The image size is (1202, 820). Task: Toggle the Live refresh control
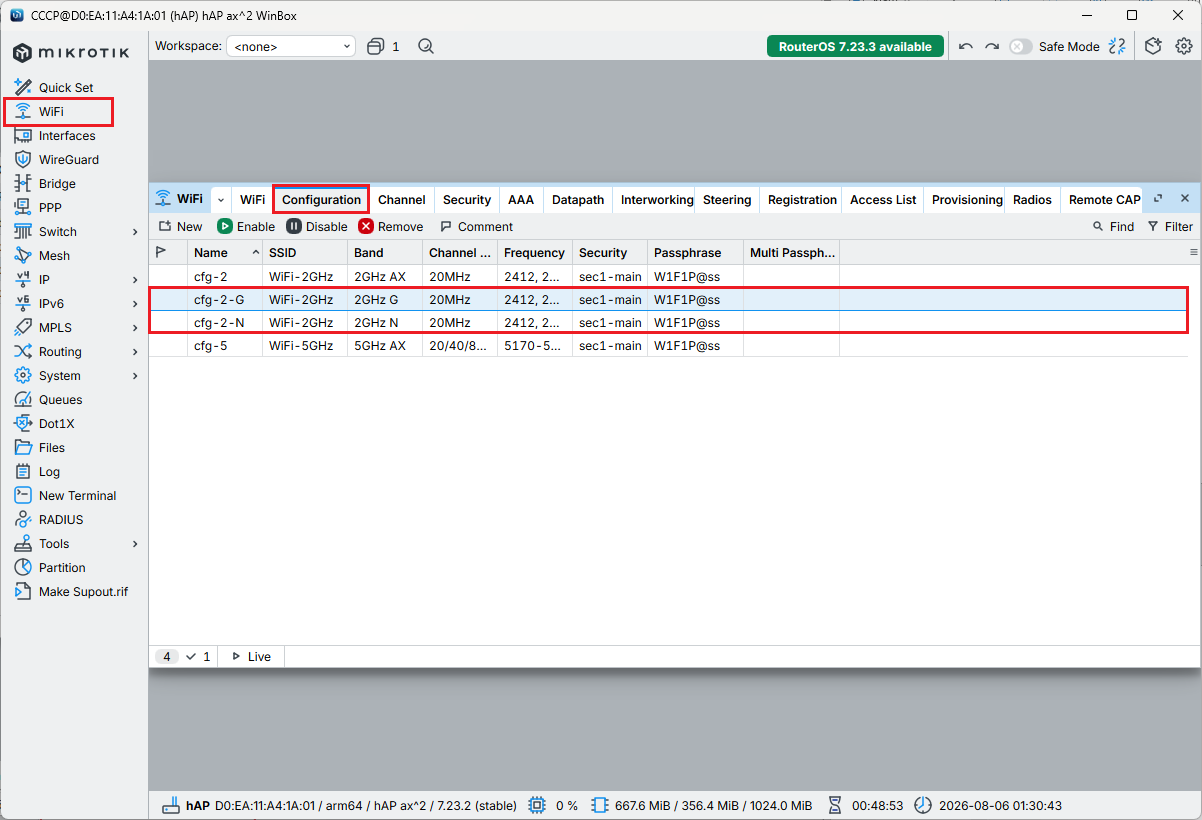[251, 657]
